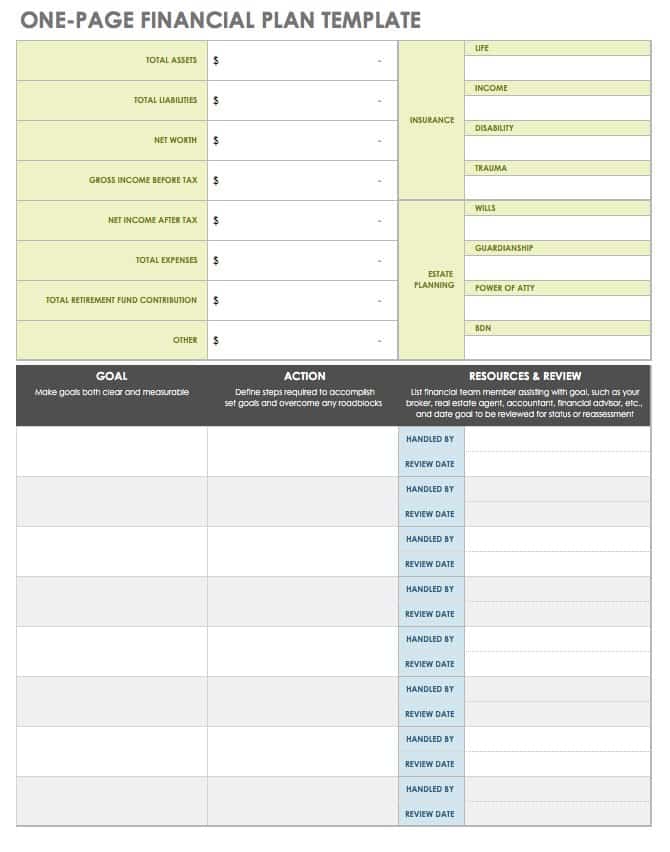Select the ACTION column header
The image size is (670, 852).
coord(304,377)
